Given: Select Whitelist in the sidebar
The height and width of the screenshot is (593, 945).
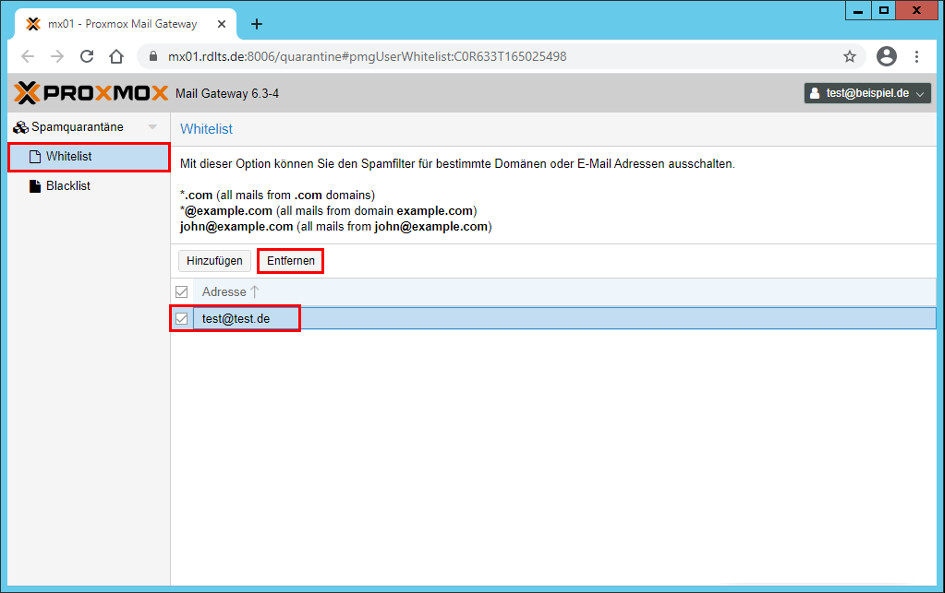Looking at the screenshot, I should point(68,157).
